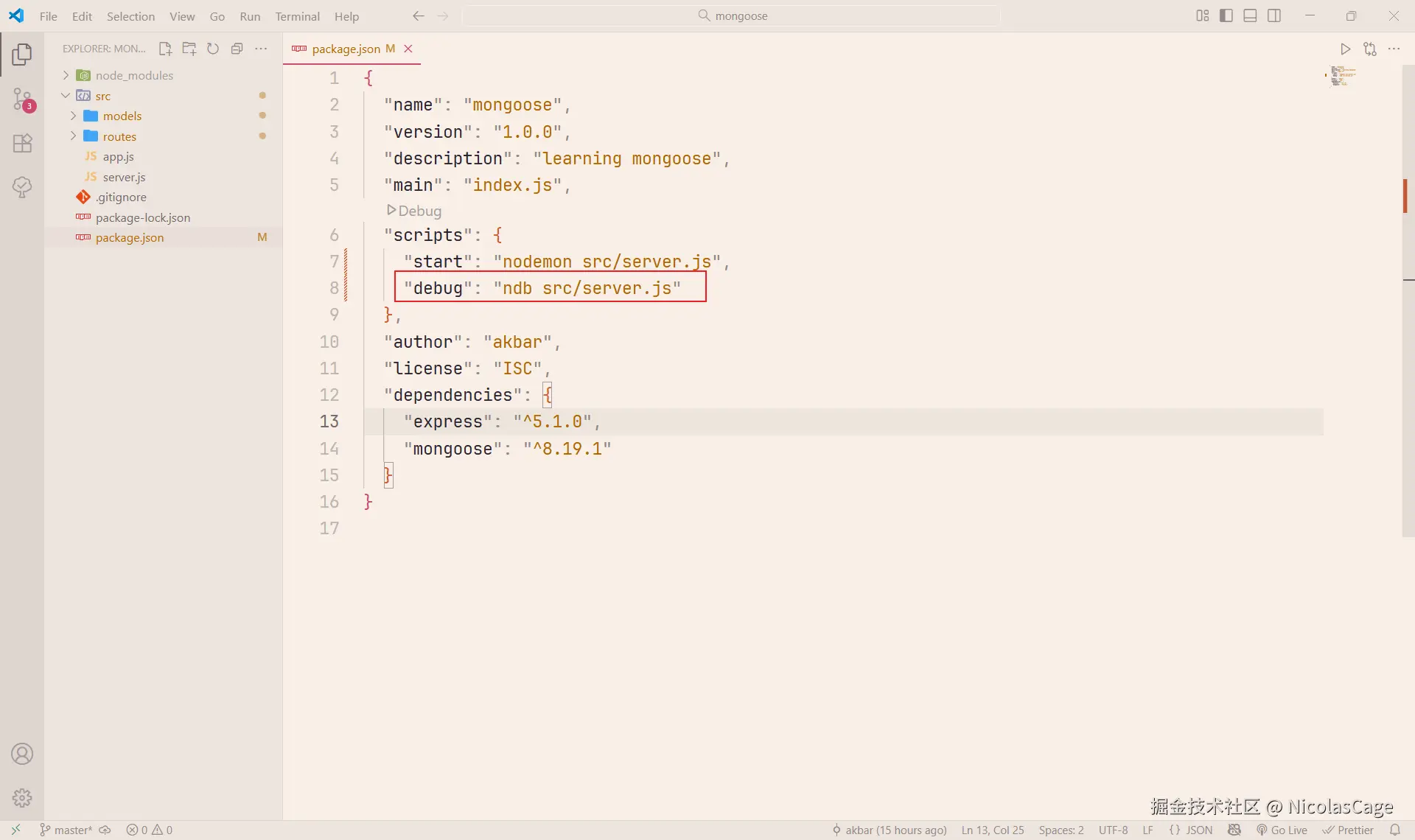Open the Terminal menu
1415x840 pixels.
tap(297, 16)
